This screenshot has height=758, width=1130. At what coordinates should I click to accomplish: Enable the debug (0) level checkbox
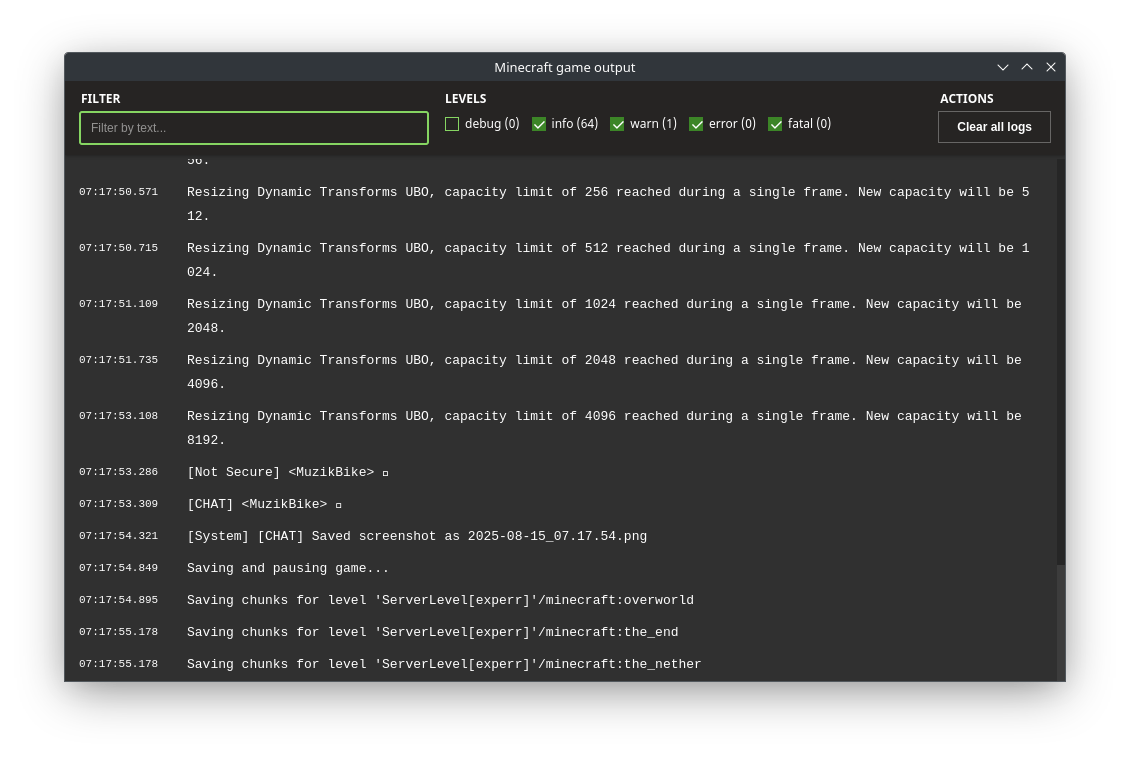tap(452, 124)
